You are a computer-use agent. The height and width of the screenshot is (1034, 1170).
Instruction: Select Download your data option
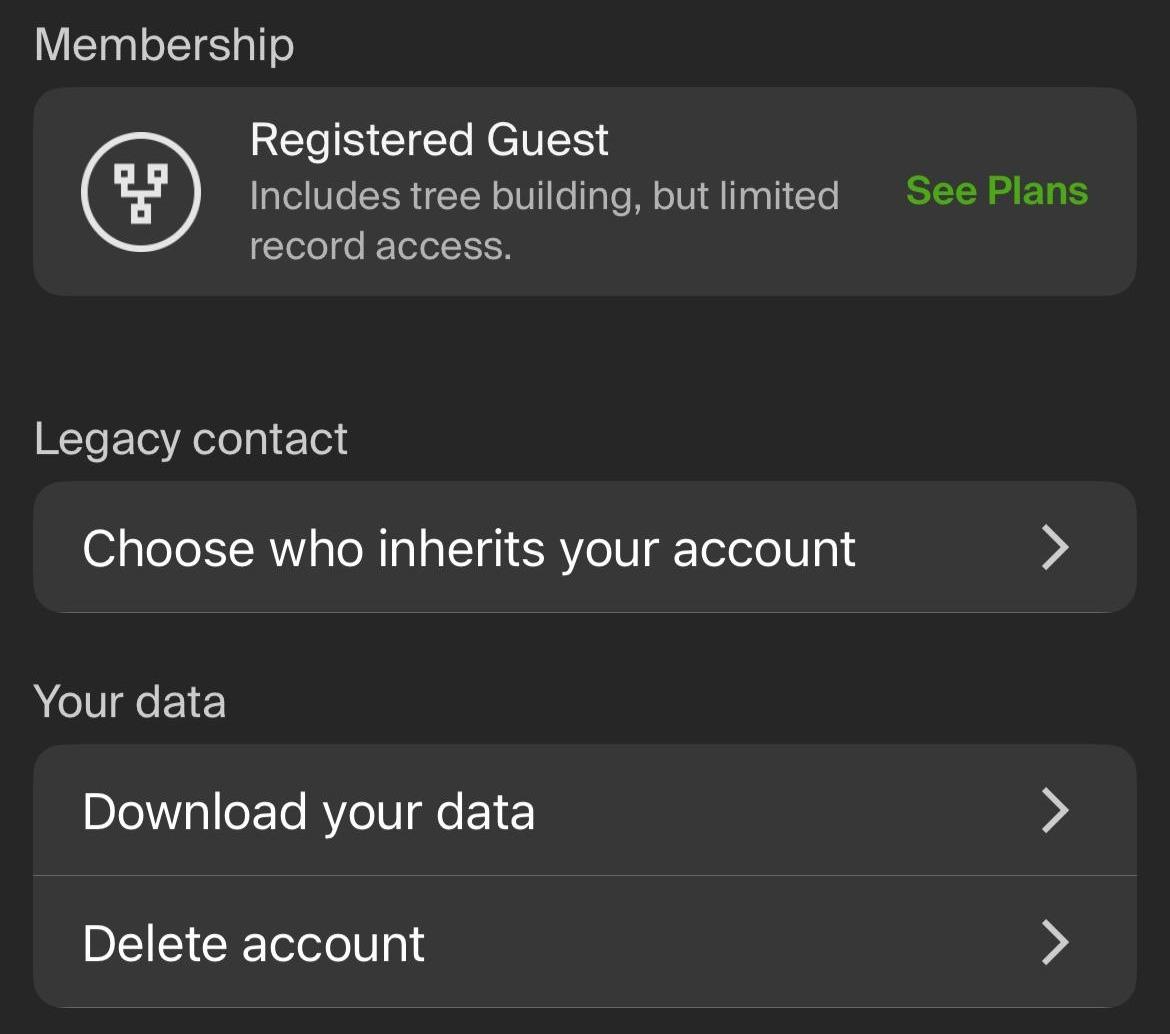click(584, 811)
